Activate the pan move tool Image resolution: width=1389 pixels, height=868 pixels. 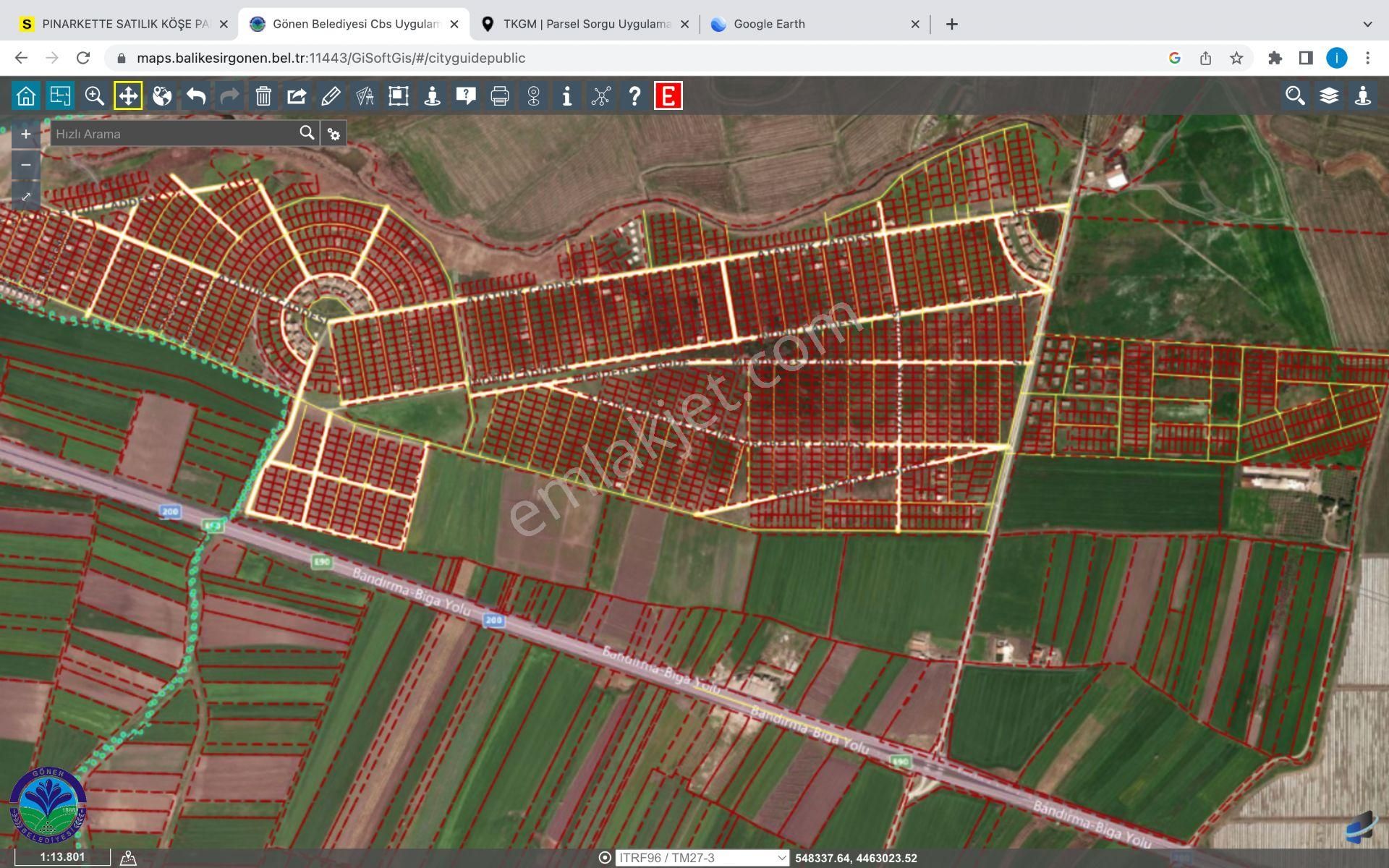(x=128, y=95)
